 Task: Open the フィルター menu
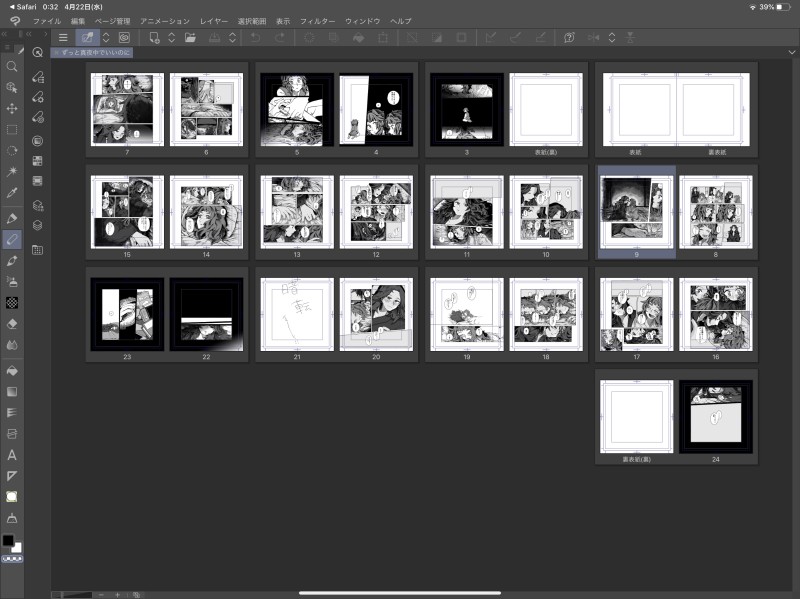(x=317, y=21)
